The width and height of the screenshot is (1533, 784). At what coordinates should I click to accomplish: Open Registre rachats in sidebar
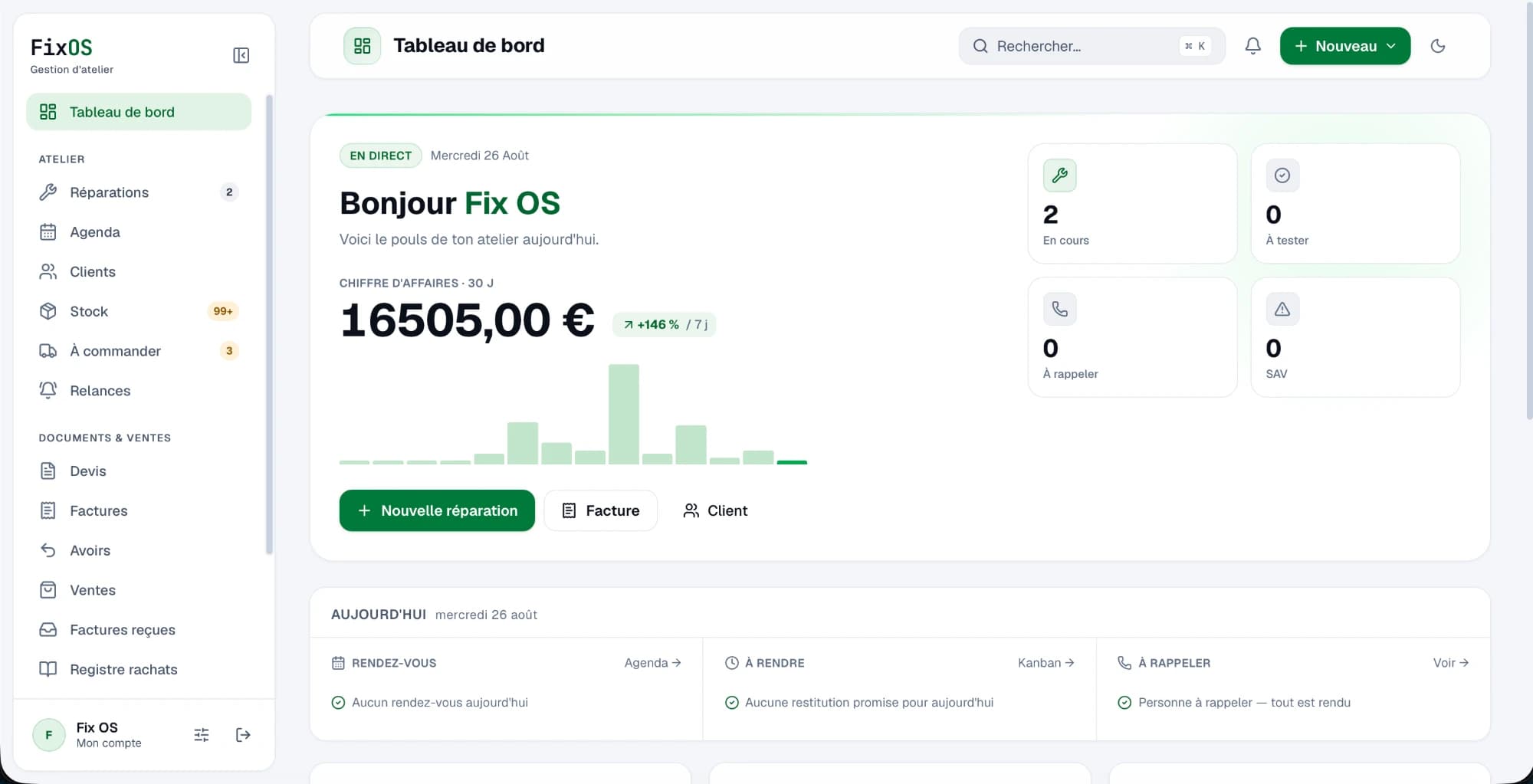pyautogui.click(x=139, y=670)
